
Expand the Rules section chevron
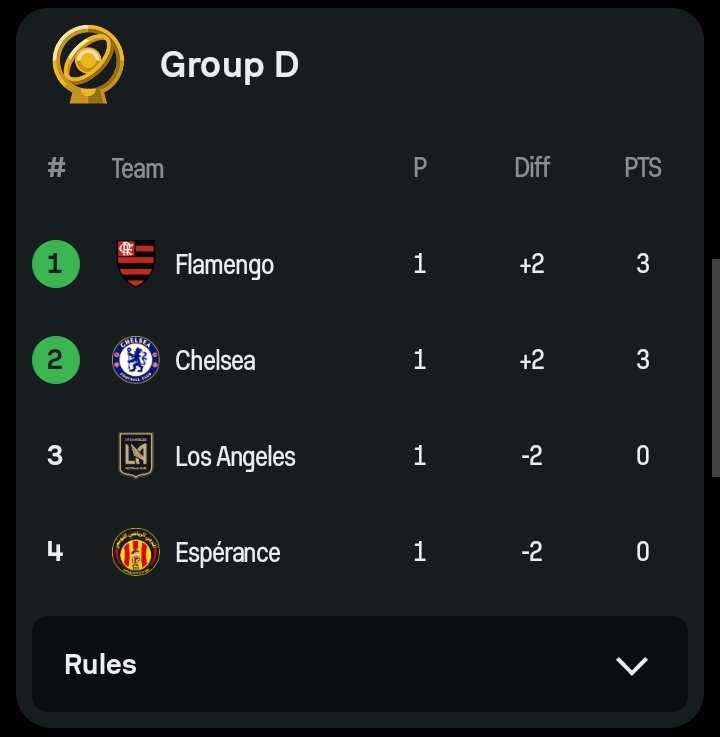tap(632, 666)
